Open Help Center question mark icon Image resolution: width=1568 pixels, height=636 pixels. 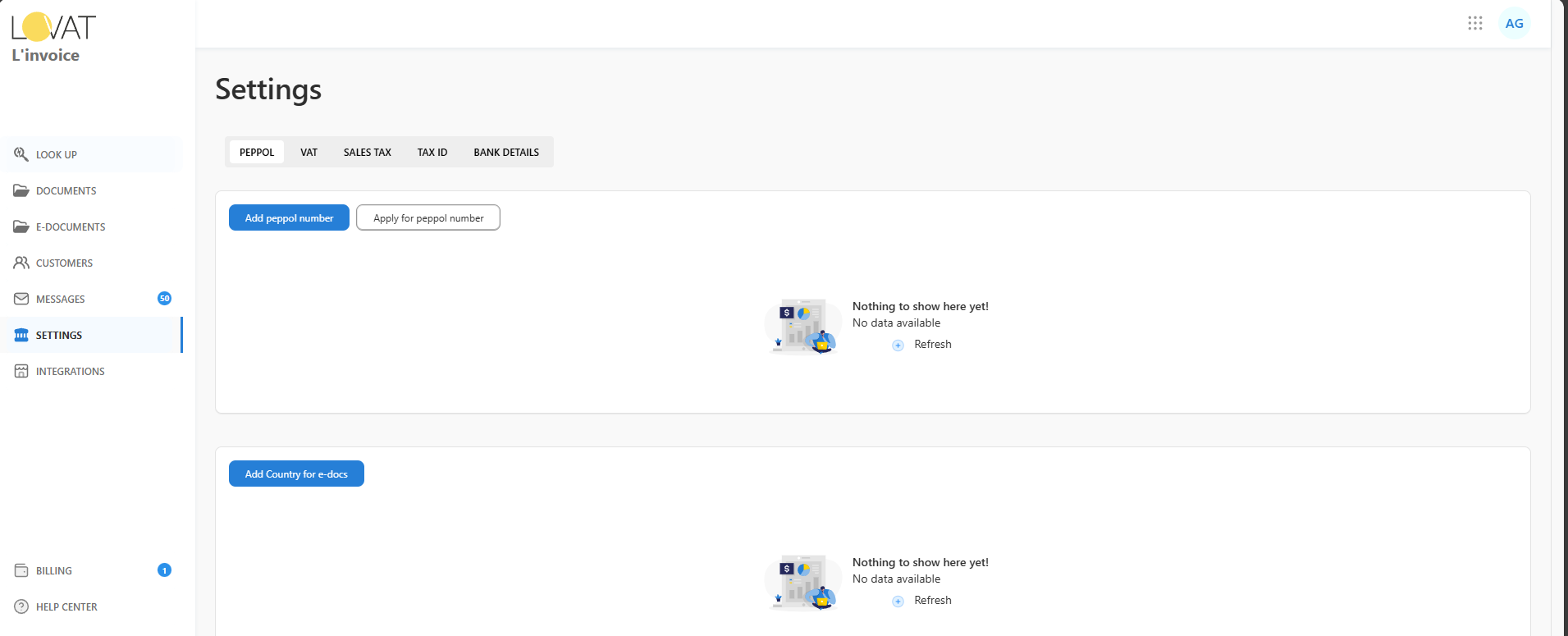21,606
